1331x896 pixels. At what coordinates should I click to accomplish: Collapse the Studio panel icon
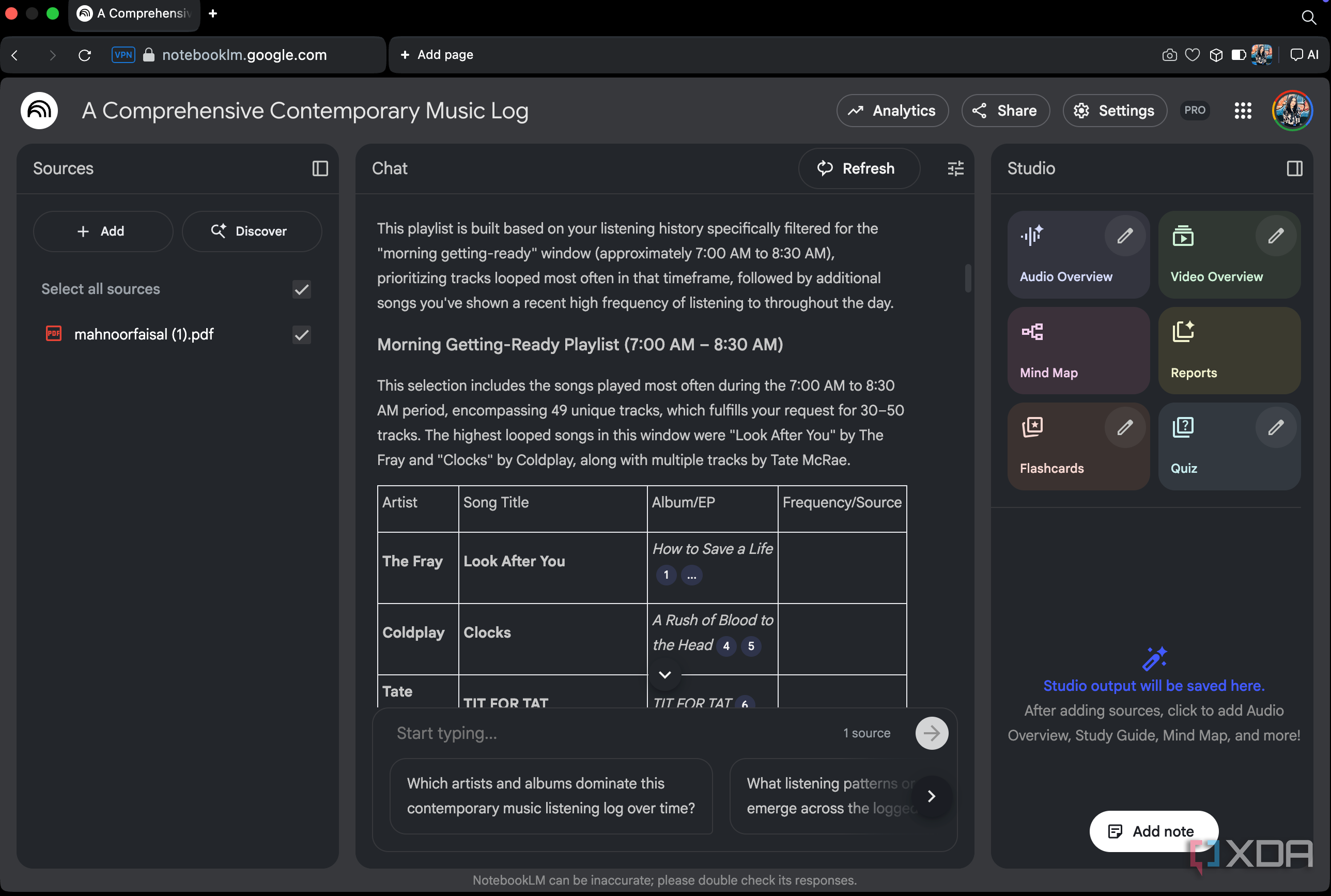click(x=1294, y=168)
